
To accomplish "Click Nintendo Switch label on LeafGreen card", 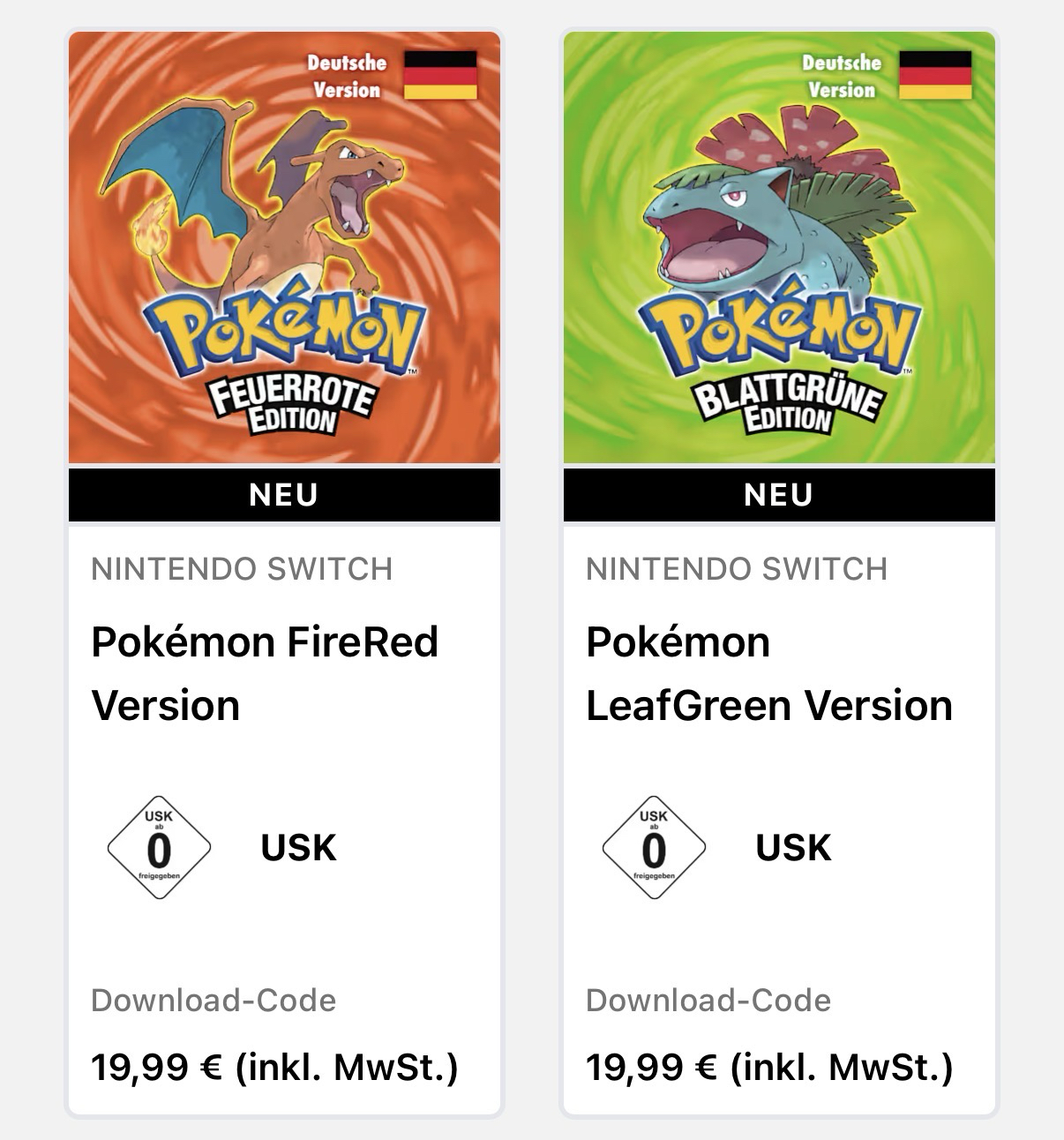I will [737, 569].
